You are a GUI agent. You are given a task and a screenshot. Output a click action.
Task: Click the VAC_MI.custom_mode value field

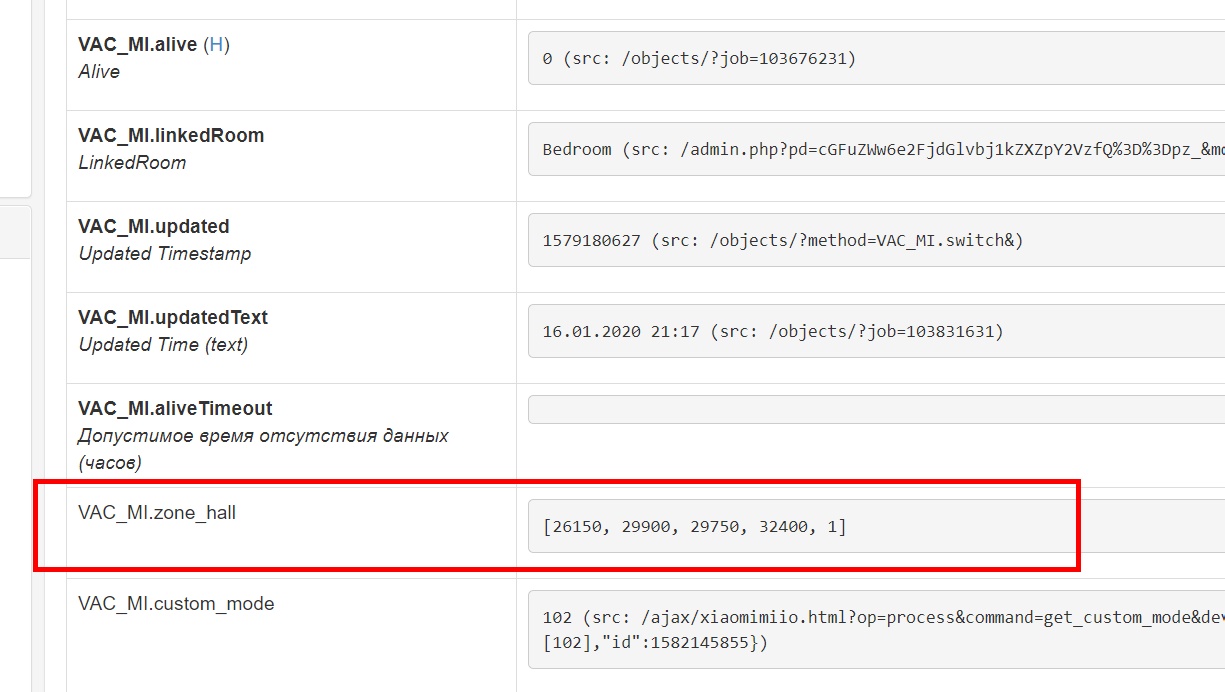(x=875, y=630)
